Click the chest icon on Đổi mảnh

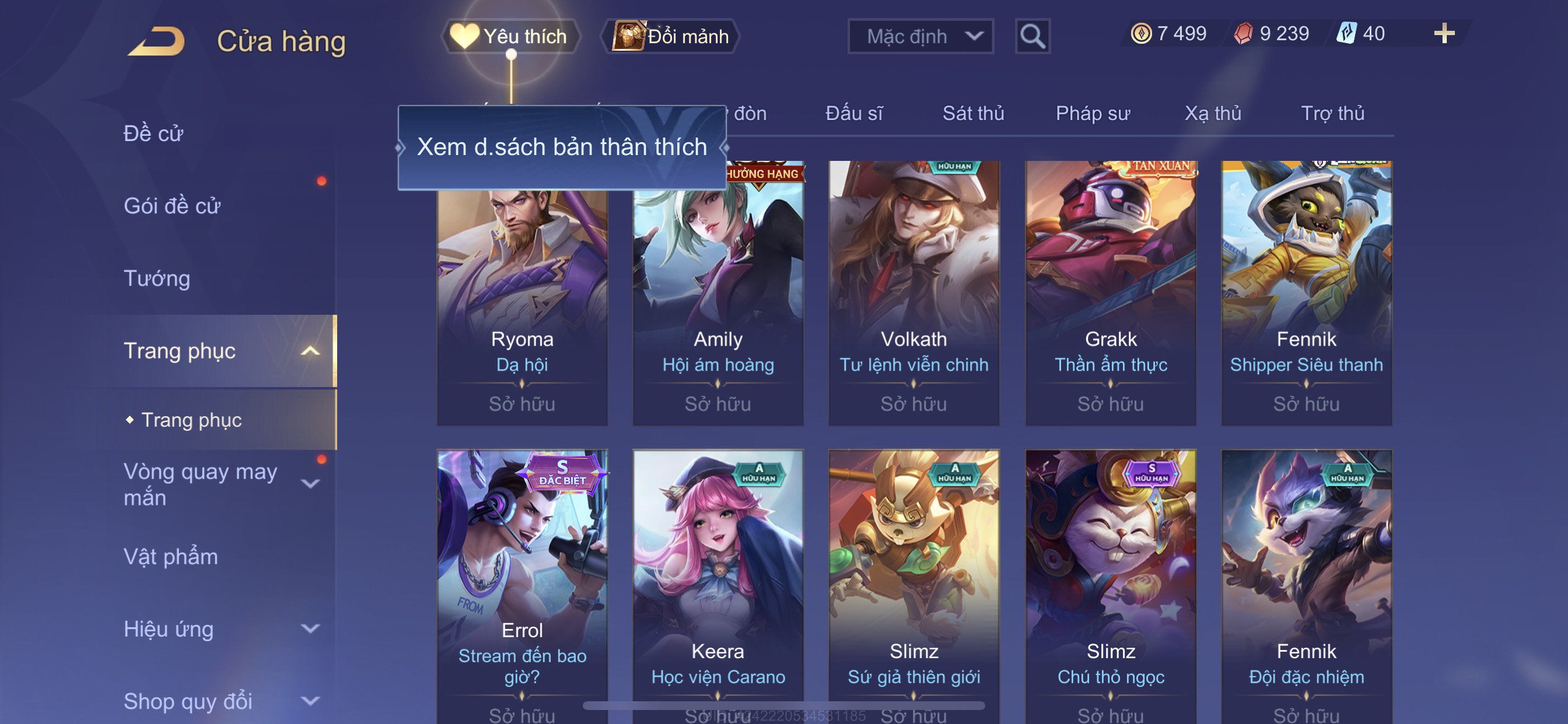point(628,36)
